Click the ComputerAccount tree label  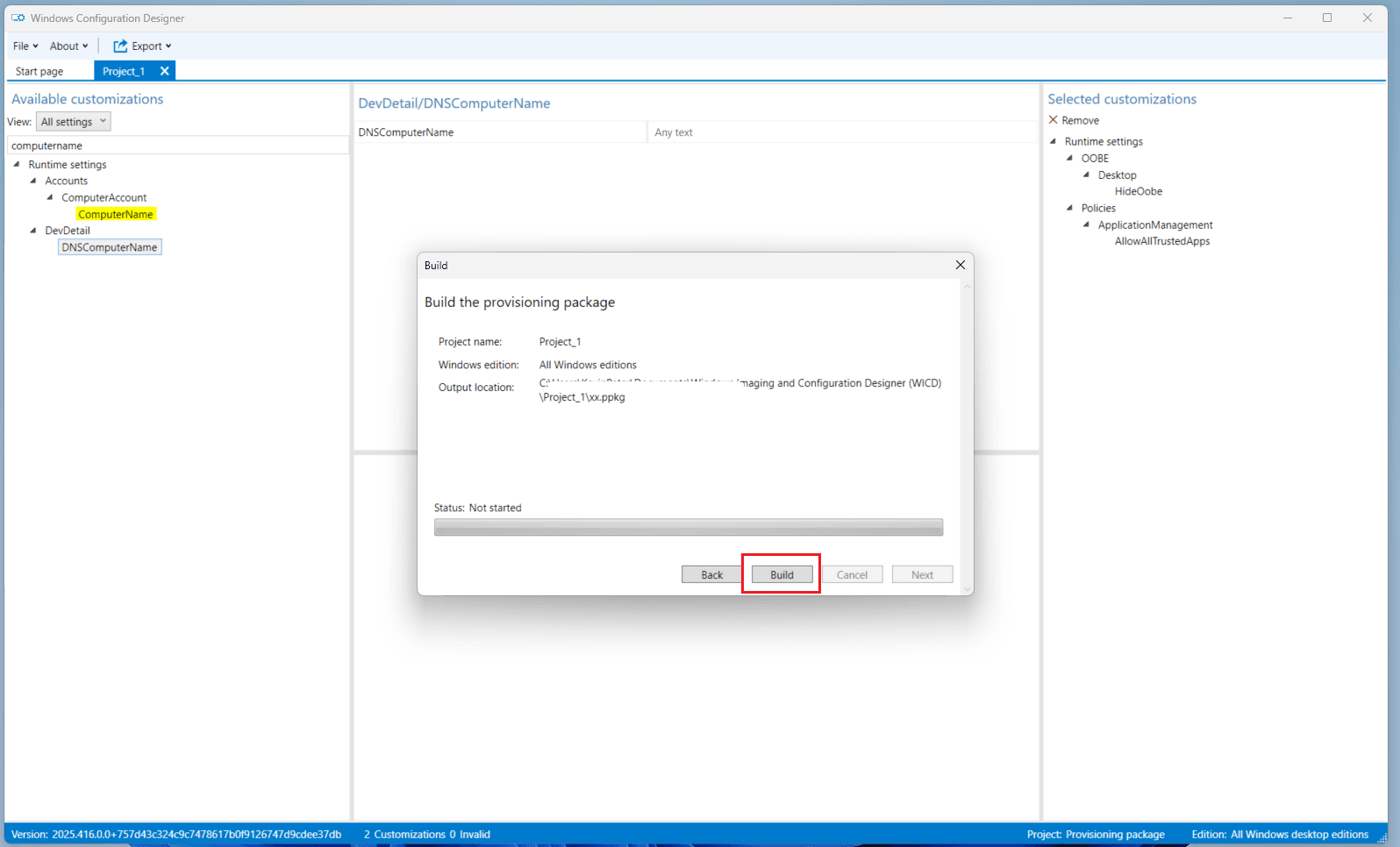pos(104,197)
